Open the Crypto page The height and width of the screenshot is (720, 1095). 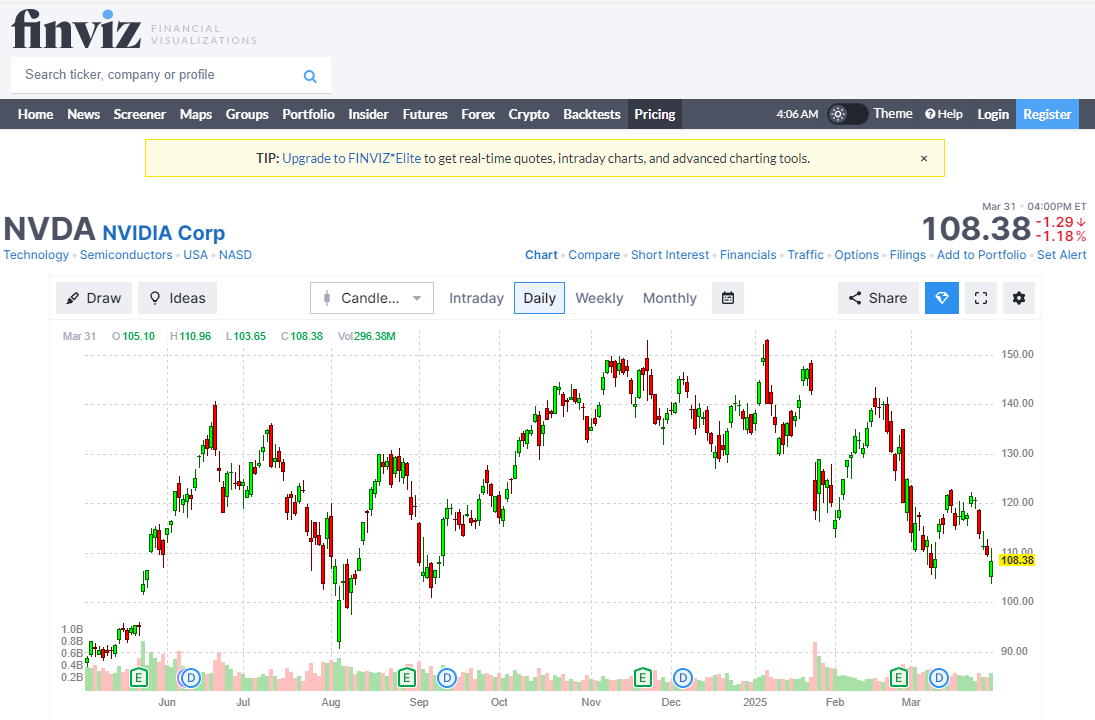[x=529, y=114]
